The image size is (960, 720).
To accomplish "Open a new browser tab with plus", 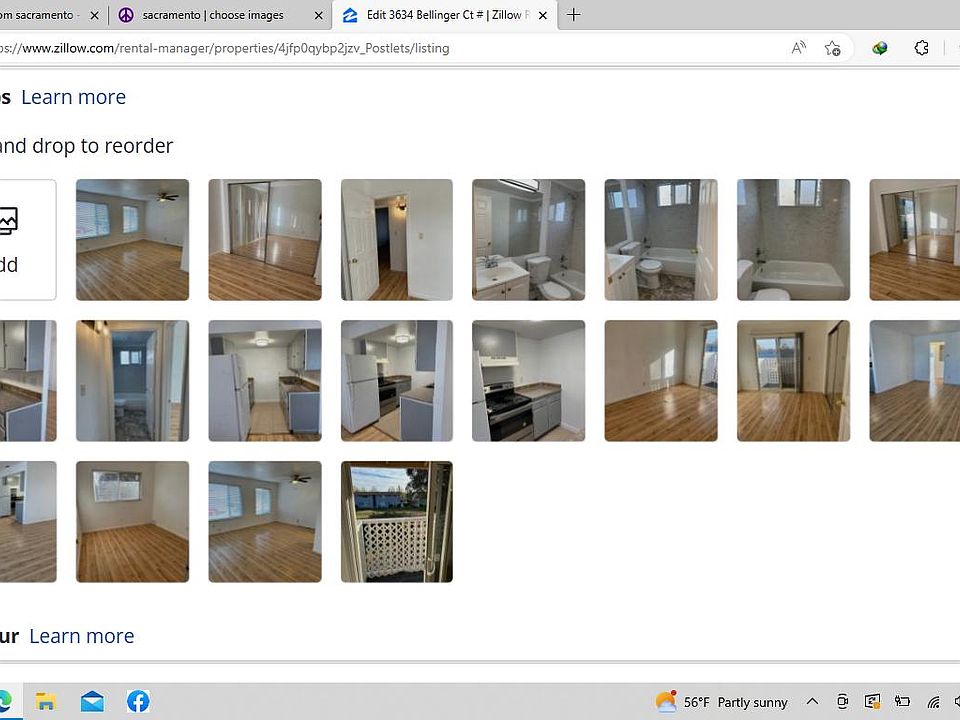I will (x=573, y=15).
